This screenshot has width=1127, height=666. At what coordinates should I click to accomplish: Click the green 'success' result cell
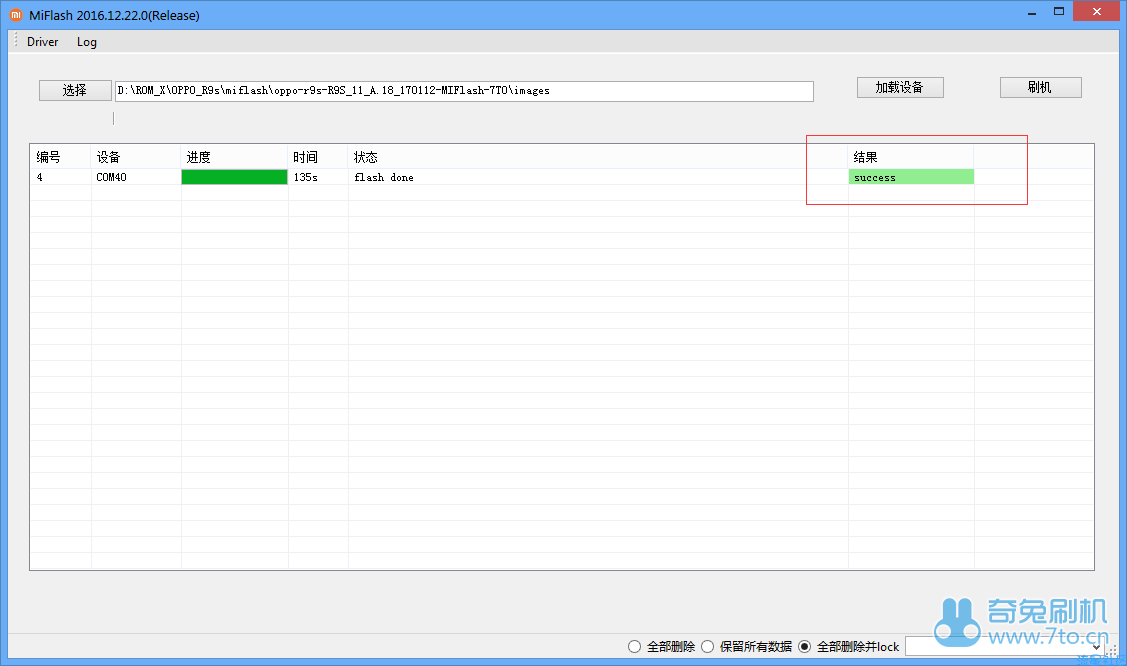(911, 177)
